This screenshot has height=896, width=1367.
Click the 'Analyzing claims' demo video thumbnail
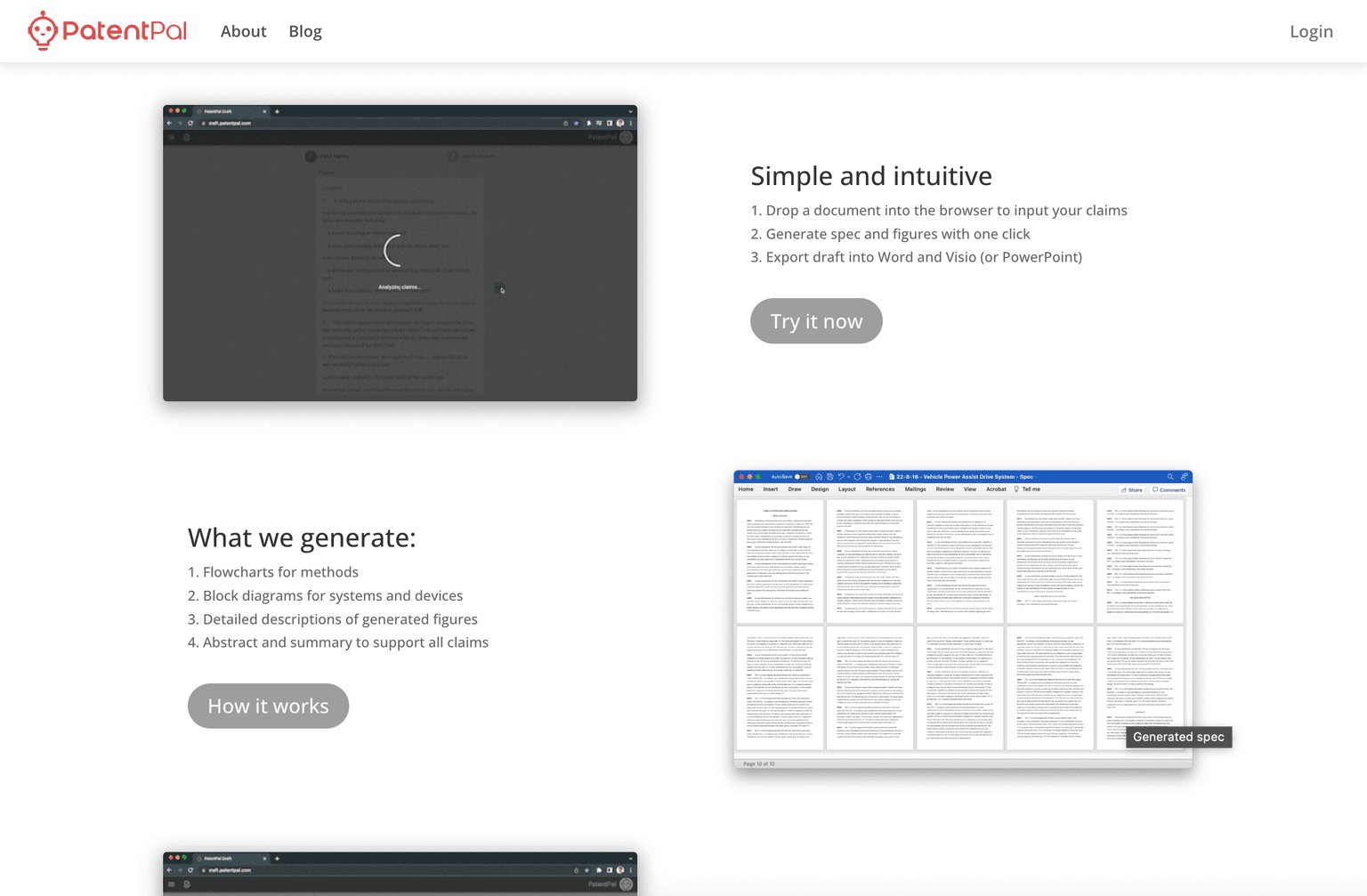click(400, 253)
